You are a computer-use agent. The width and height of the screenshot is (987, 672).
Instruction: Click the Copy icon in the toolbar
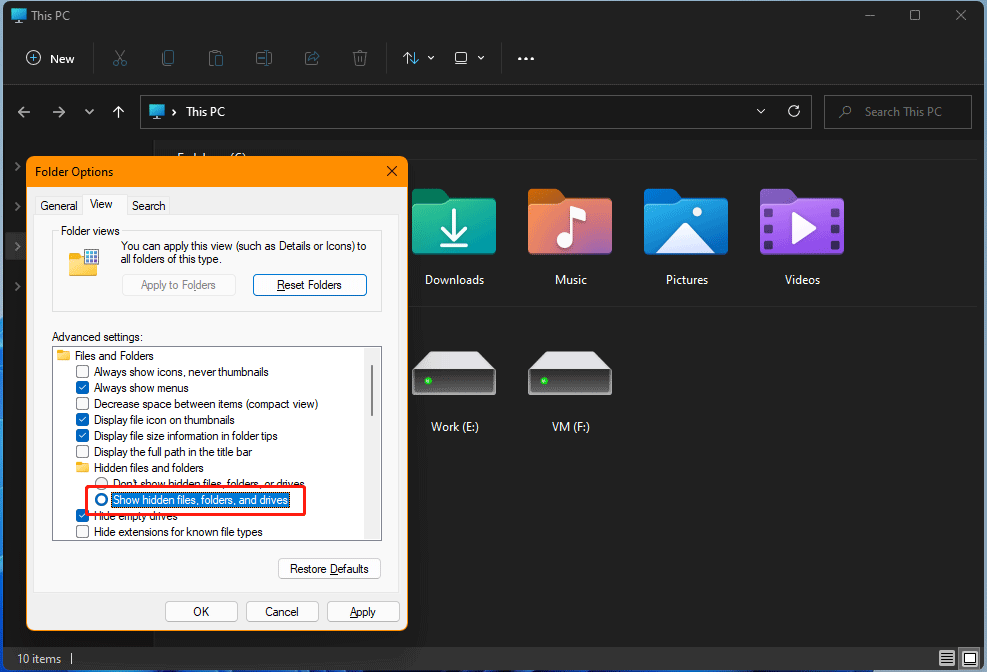[167, 58]
